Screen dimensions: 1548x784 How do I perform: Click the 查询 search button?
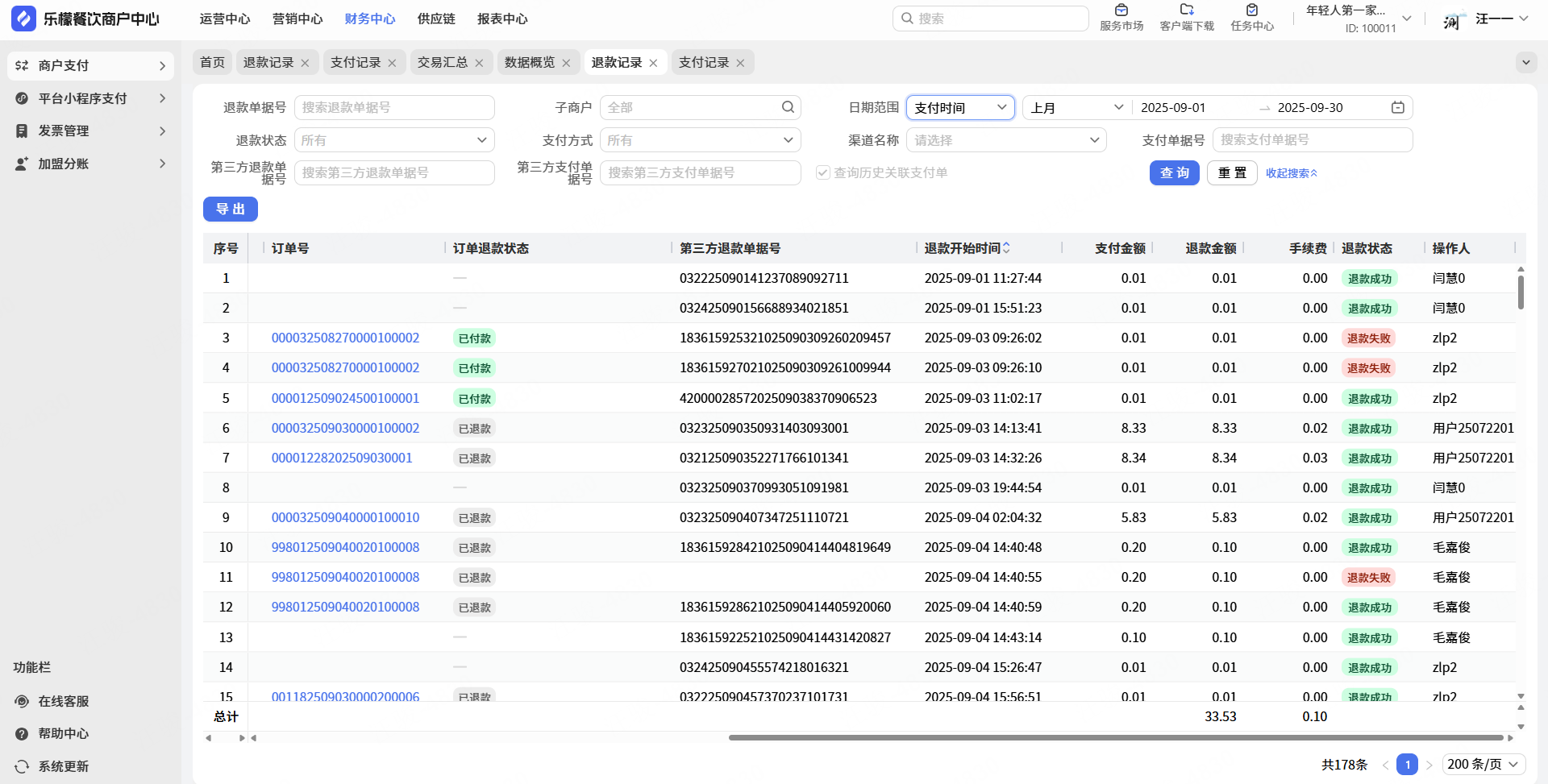coord(1174,173)
